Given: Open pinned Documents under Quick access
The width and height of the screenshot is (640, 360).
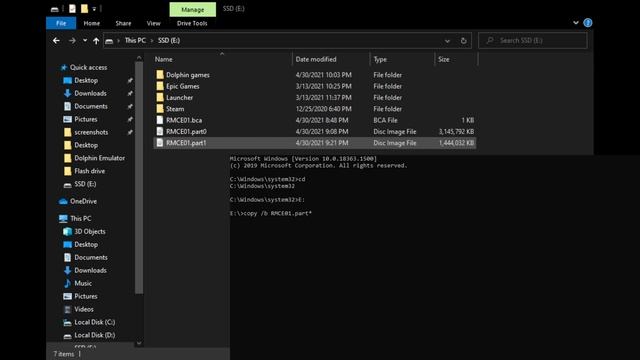Looking at the screenshot, I should point(91,106).
